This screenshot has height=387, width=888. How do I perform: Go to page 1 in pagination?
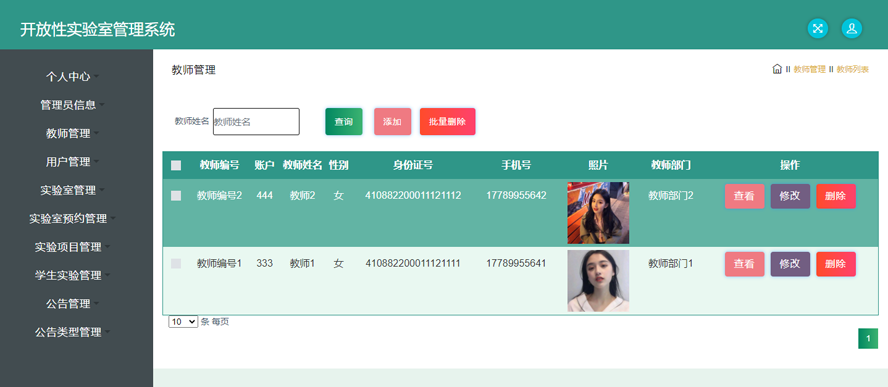tap(868, 339)
